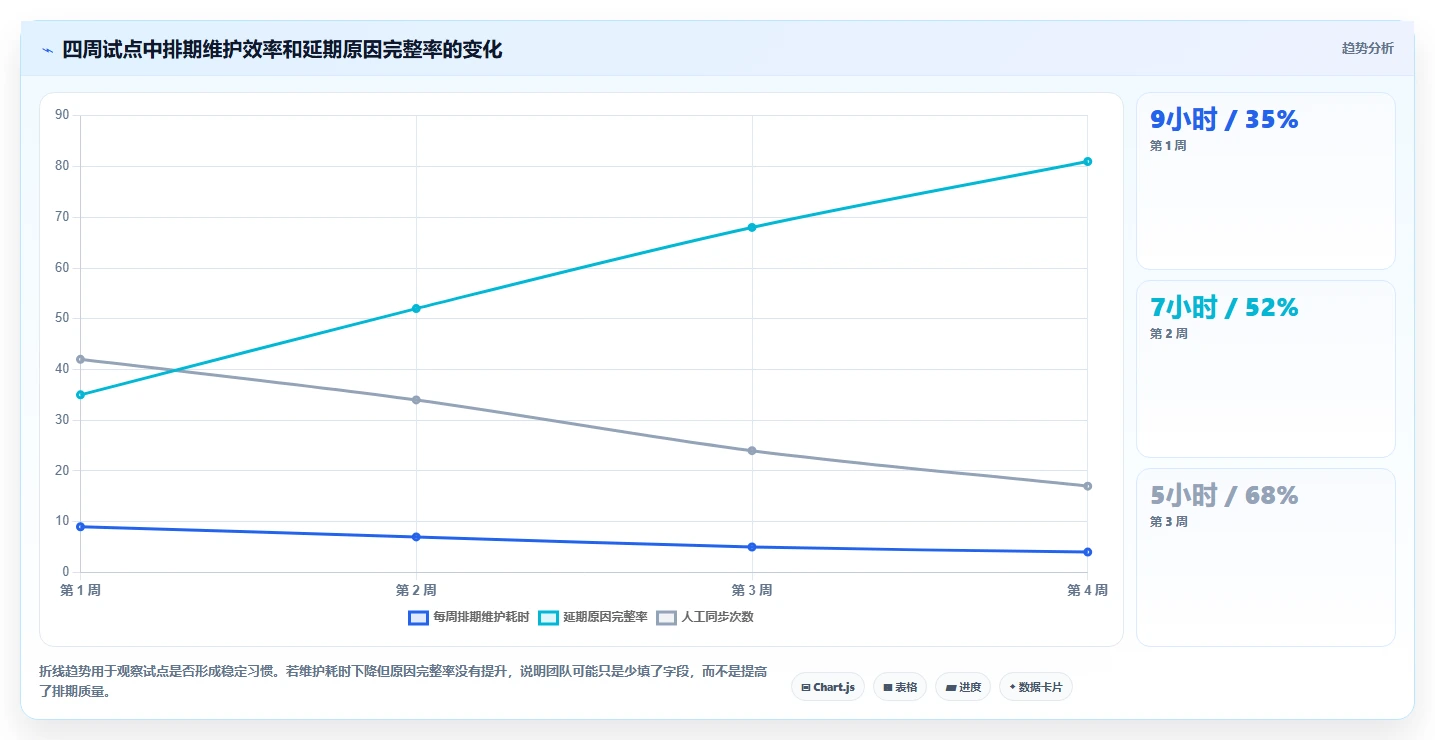Image resolution: width=1435 pixels, height=740 pixels.
Task: Click the gray 人工同步次数 legend swatch
Action: 666,617
